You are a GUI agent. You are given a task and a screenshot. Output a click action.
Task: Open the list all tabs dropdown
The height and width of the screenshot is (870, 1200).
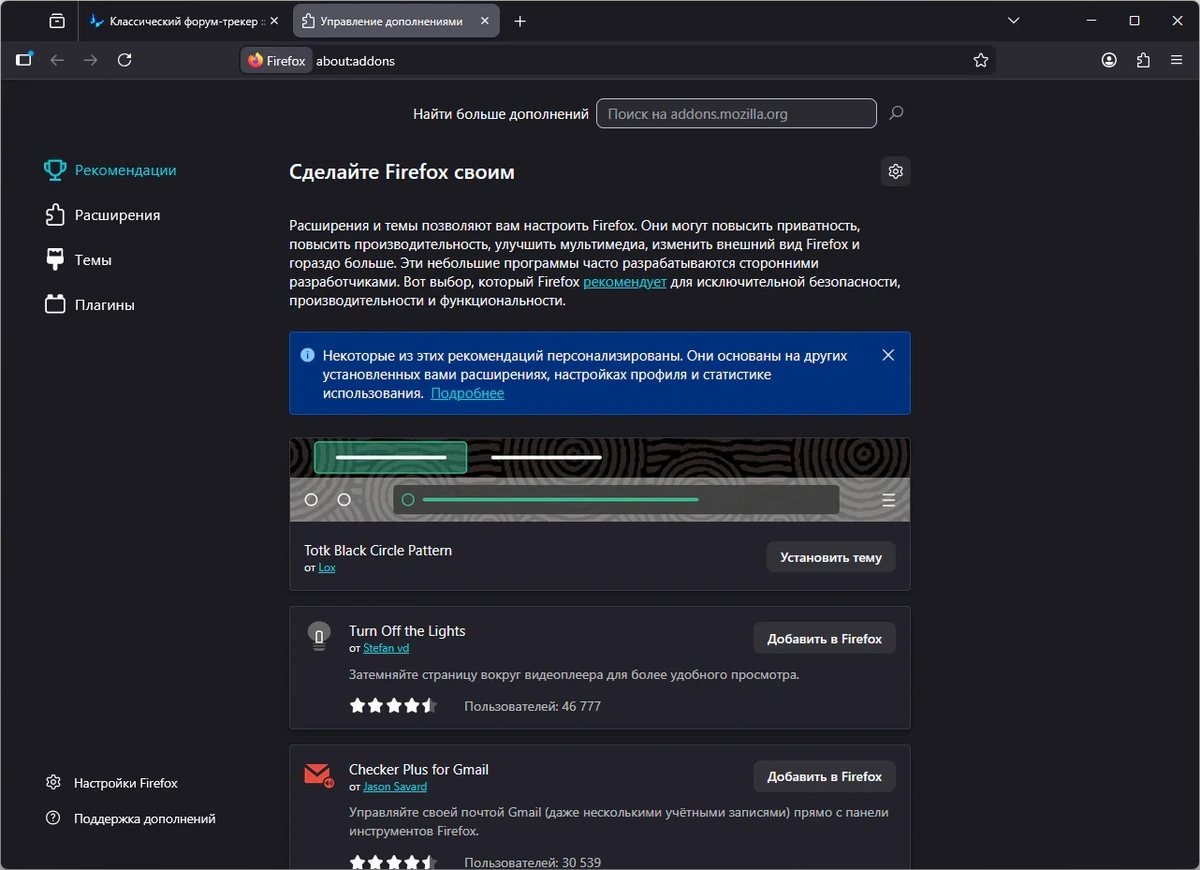coord(1014,21)
